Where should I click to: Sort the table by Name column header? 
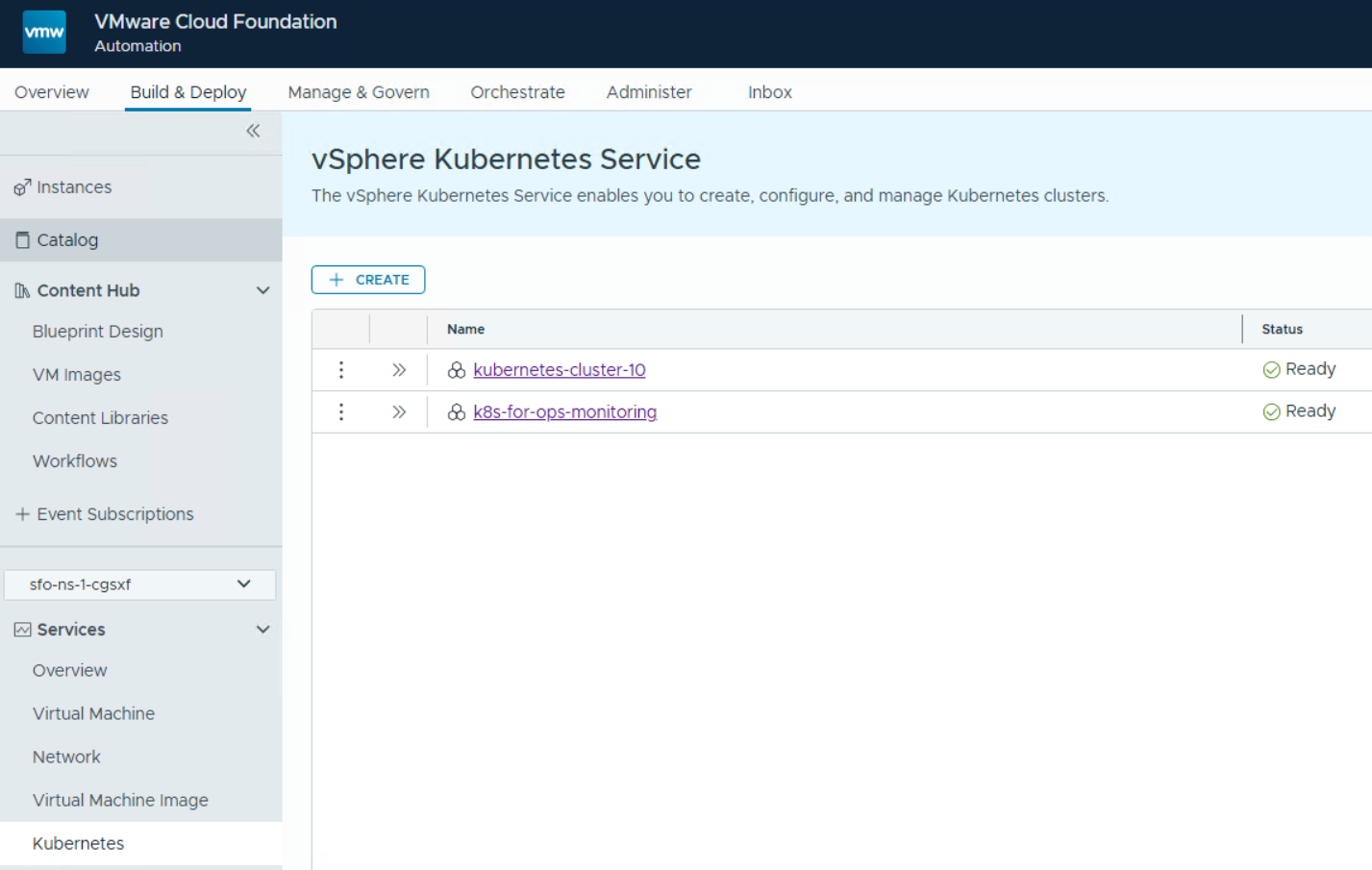click(465, 329)
